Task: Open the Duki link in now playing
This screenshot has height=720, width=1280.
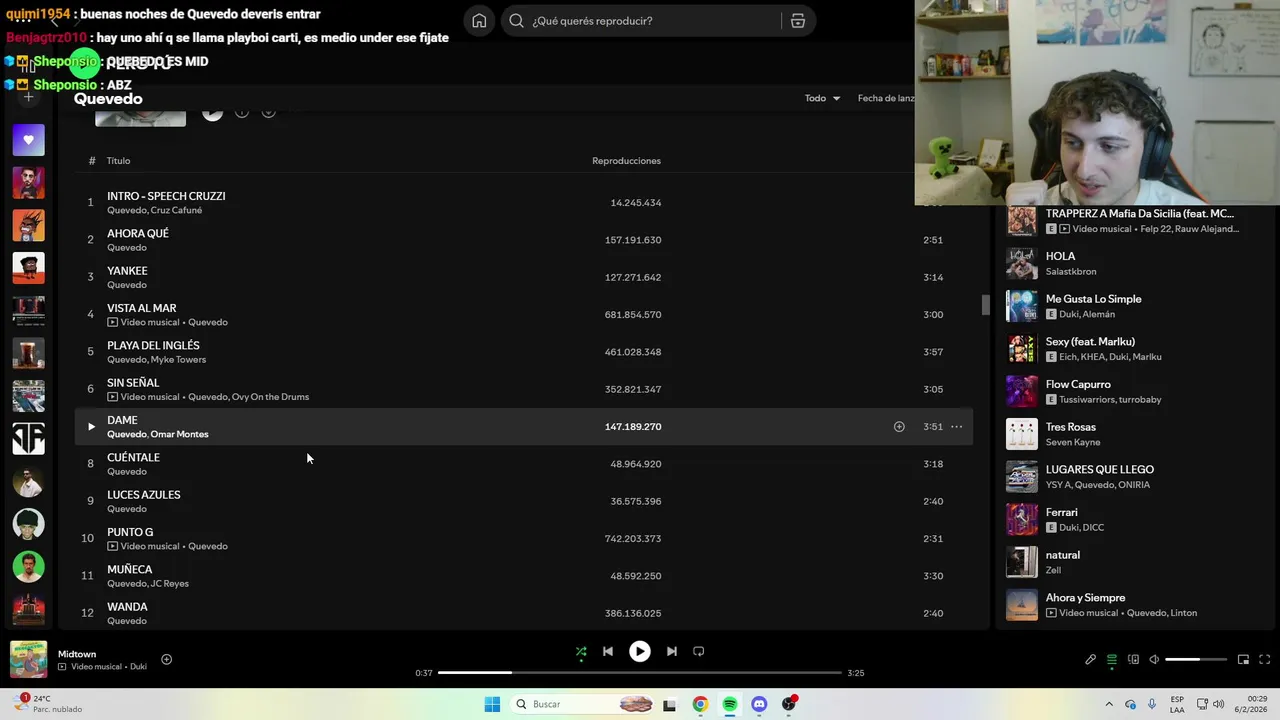Action: [138, 667]
